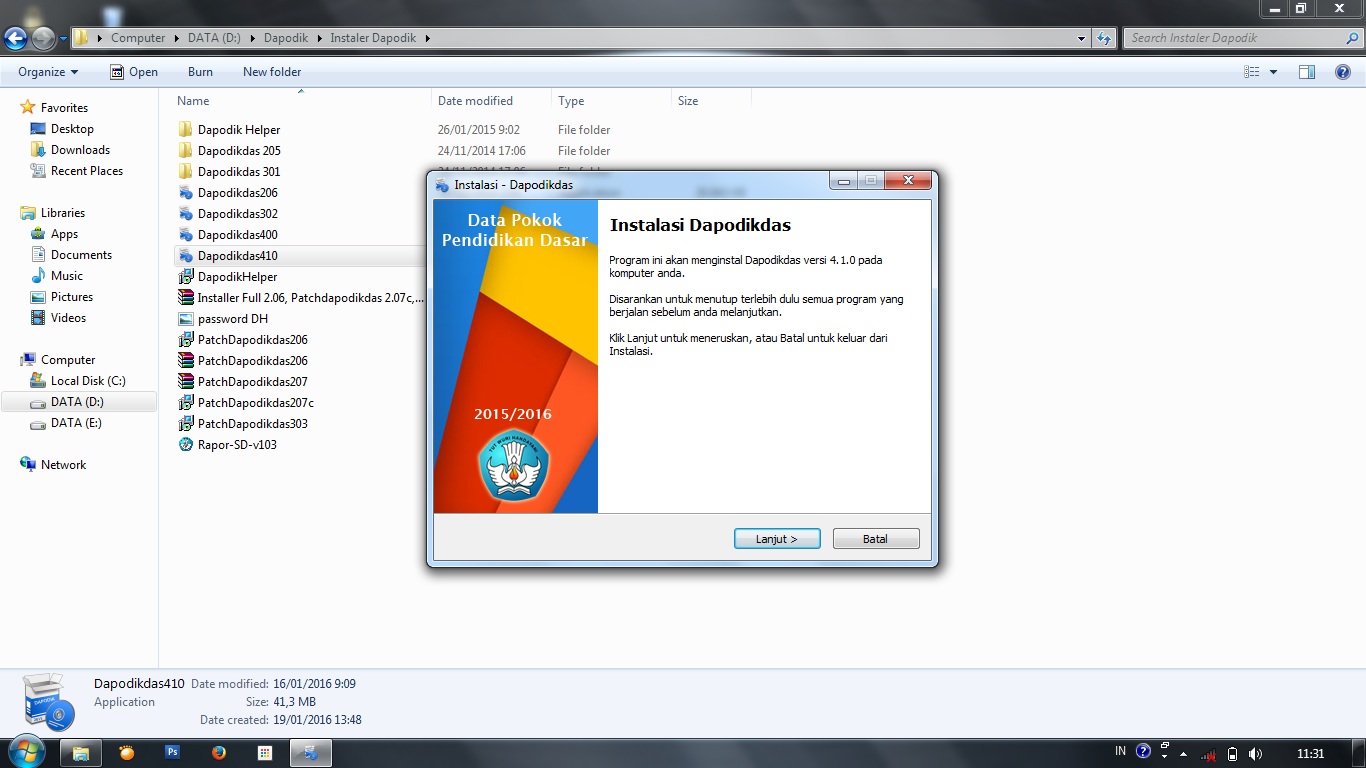Screen dimensions: 1366x768
Task: Open Firefox from the taskbar
Action: pyautogui.click(x=218, y=752)
